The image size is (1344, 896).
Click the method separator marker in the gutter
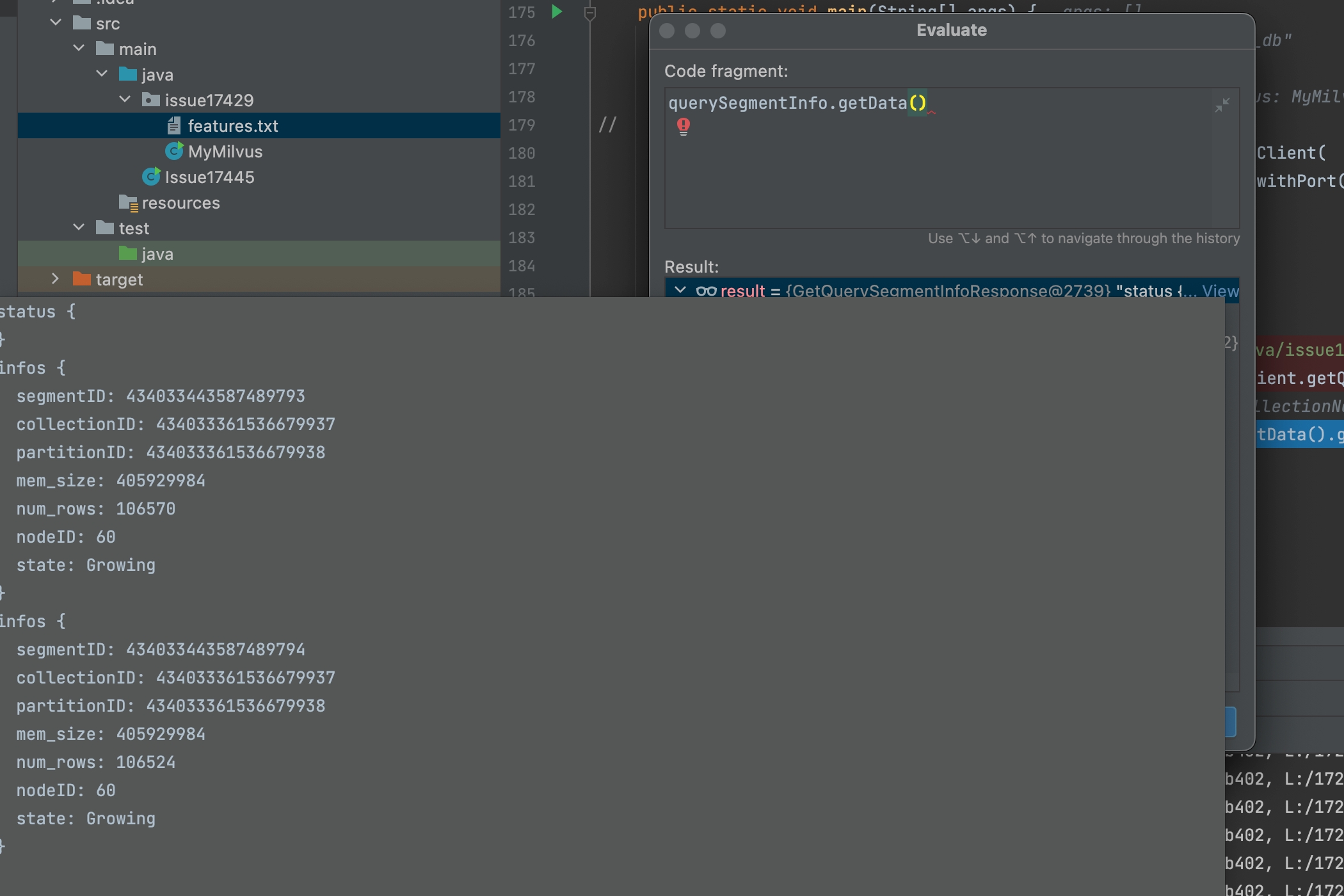[589, 12]
